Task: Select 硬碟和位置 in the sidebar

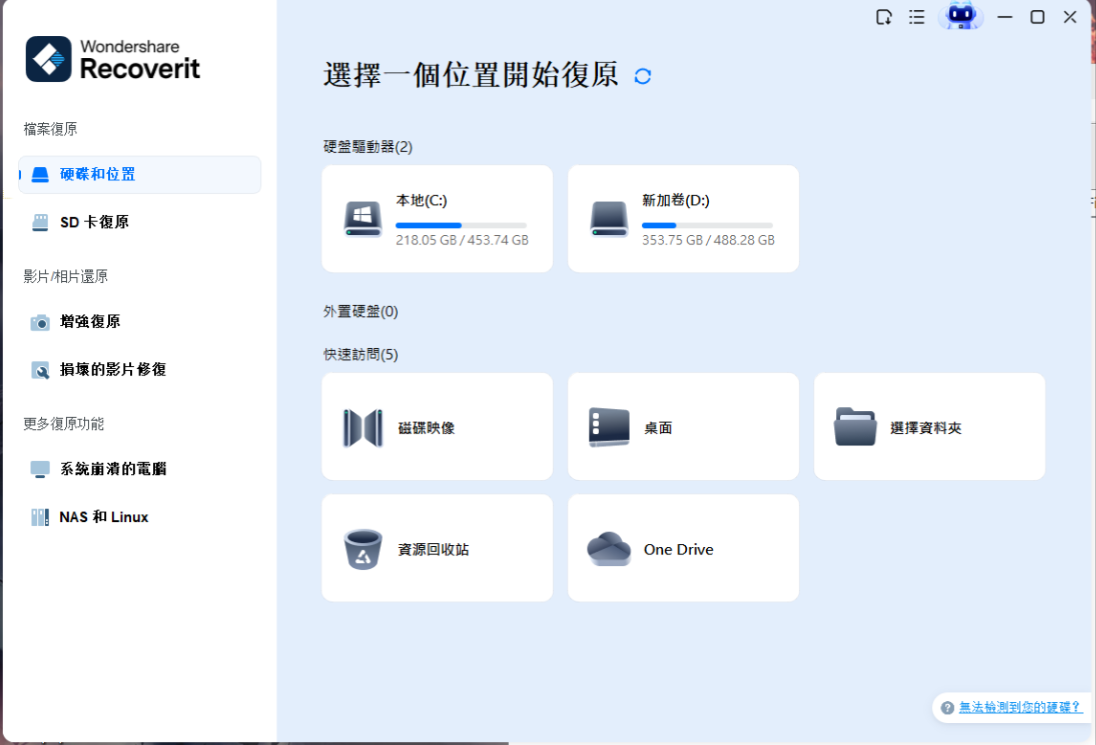Action: point(140,175)
